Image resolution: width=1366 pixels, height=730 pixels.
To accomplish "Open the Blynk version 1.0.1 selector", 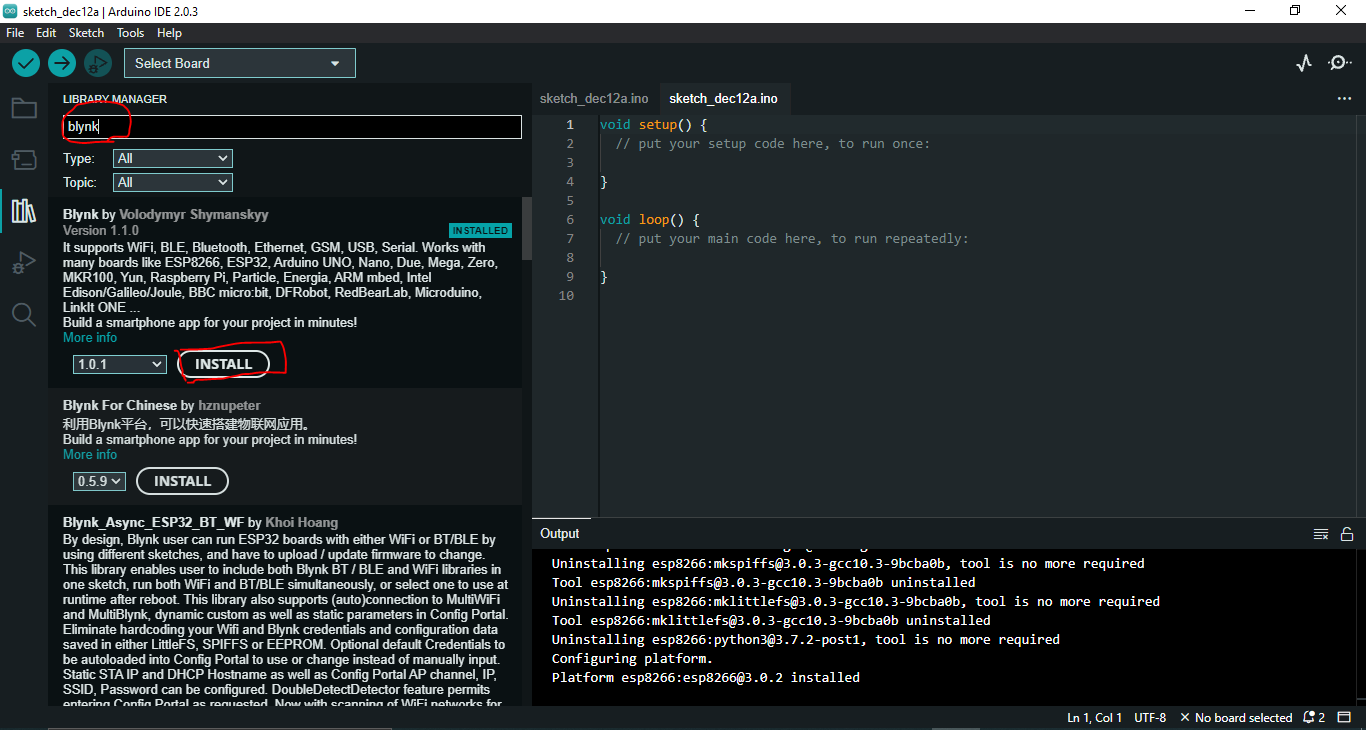I will point(120,364).
